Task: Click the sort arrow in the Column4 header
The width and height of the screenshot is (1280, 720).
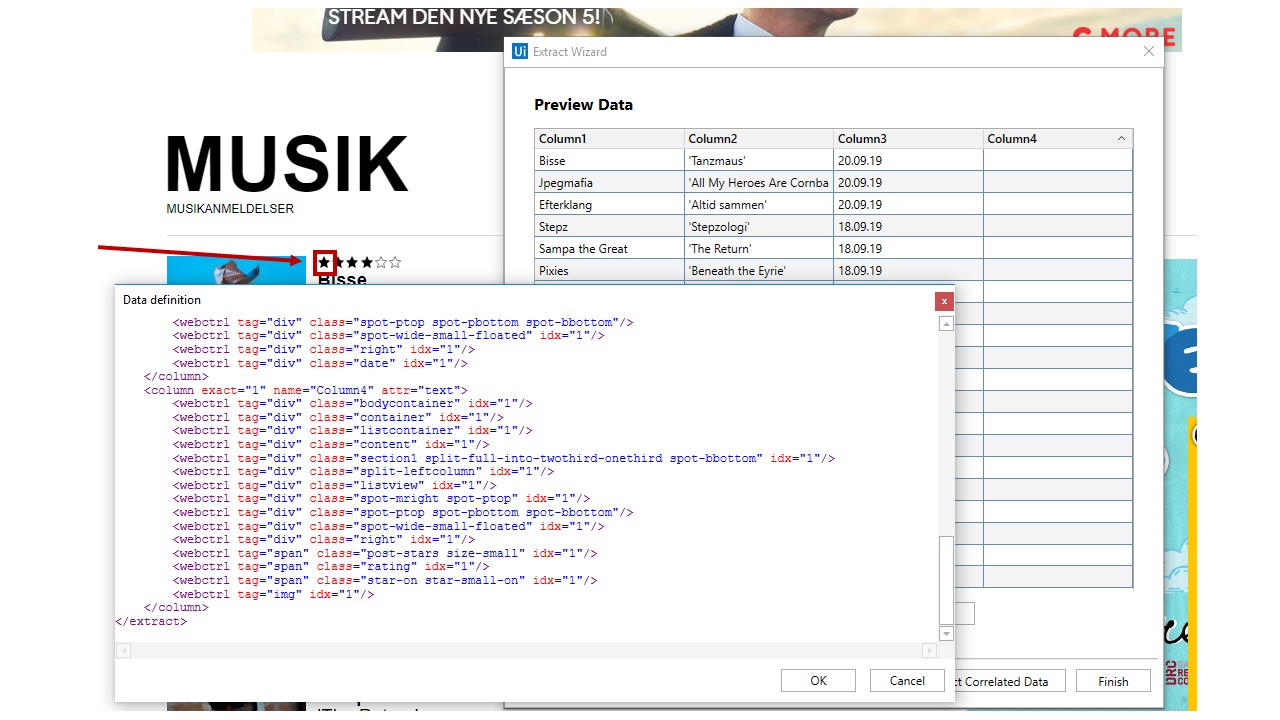Action: click(x=1121, y=139)
